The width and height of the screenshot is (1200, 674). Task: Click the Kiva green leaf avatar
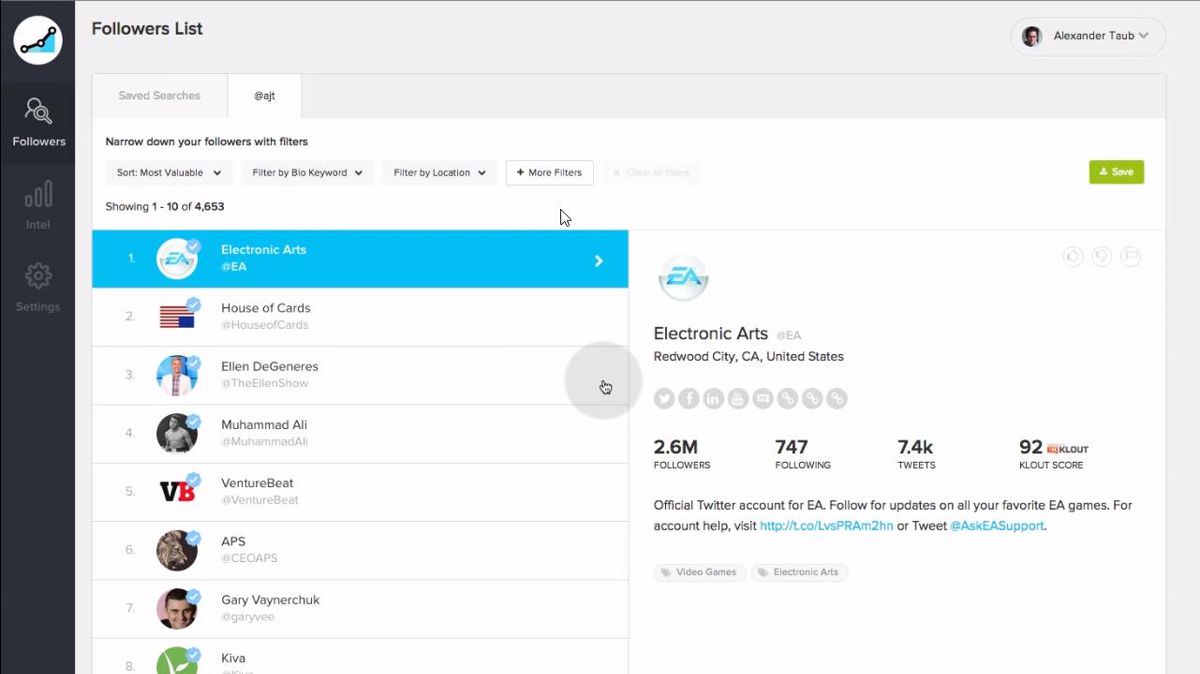coord(177,661)
